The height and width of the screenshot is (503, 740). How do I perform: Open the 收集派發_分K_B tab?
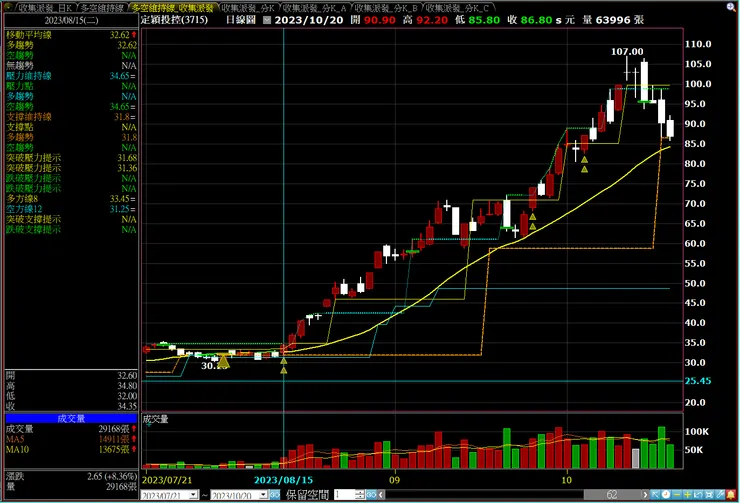click(x=387, y=8)
